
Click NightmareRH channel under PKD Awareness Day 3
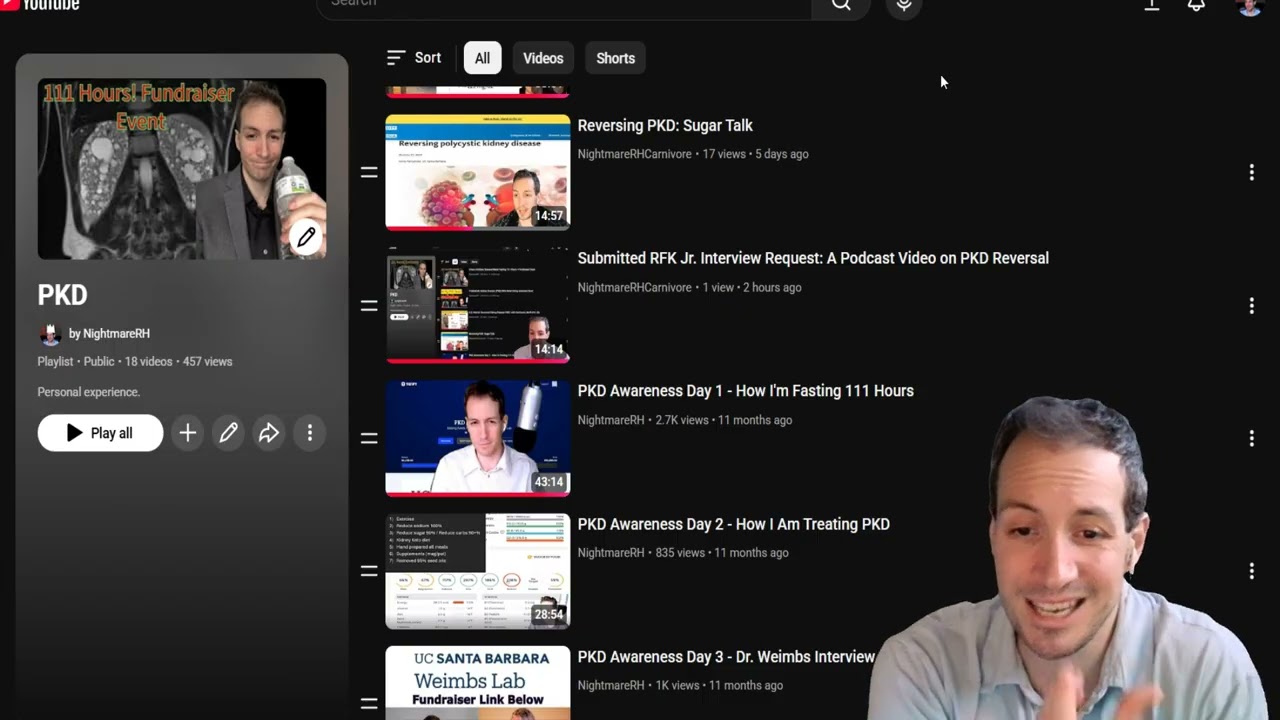tap(611, 686)
